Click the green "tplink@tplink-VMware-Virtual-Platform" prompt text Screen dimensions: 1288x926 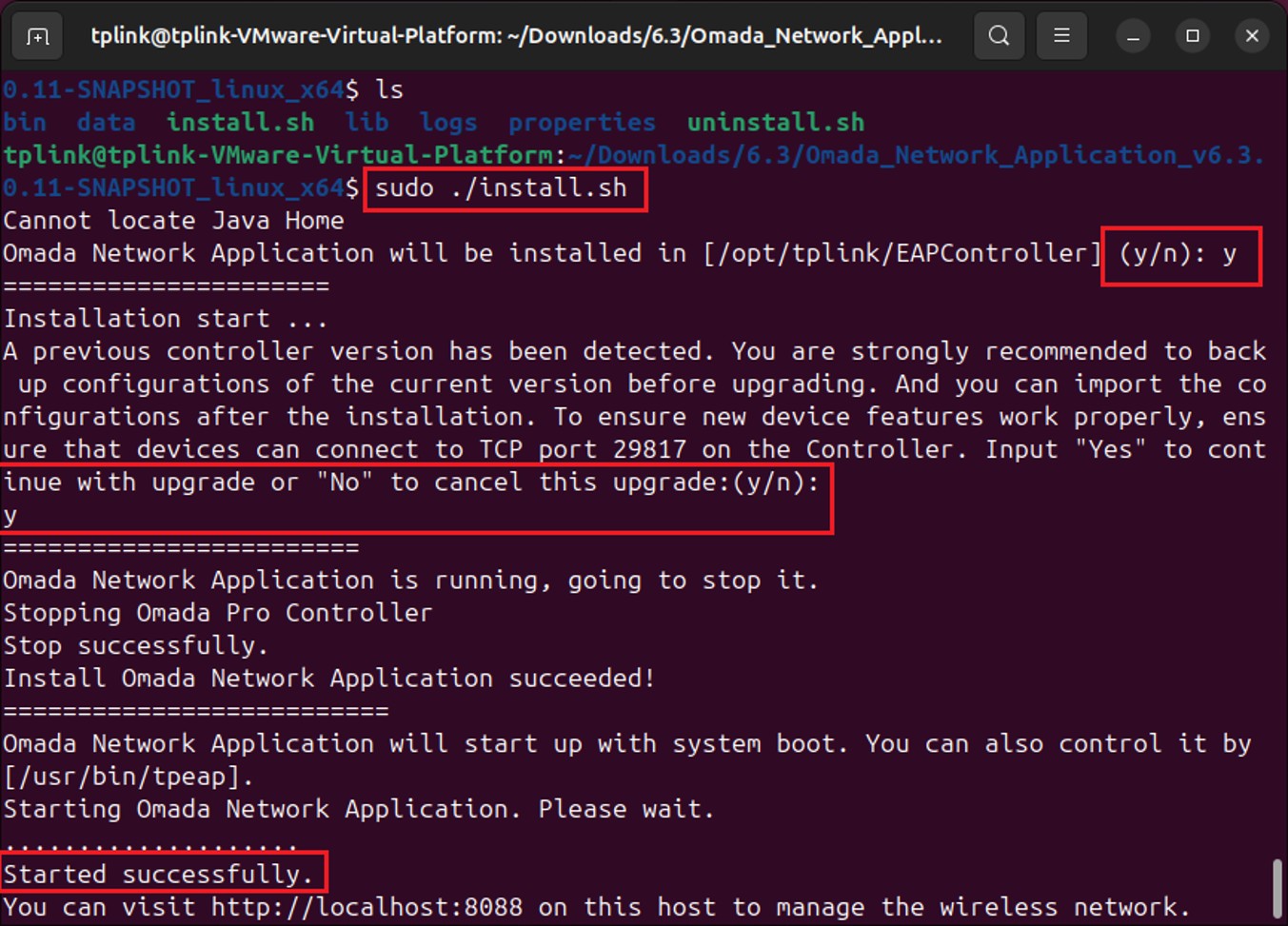278,155
